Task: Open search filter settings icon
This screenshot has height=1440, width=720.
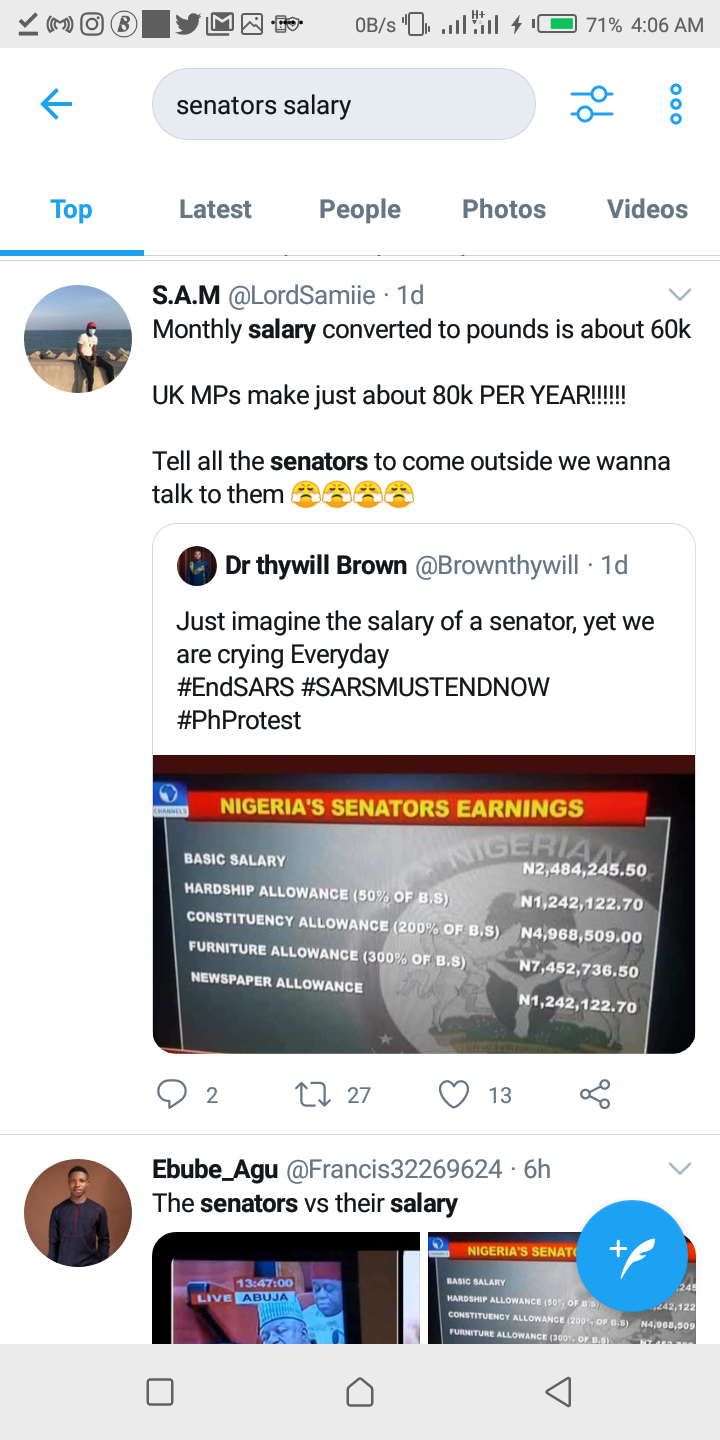Action: click(x=591, y=104)
